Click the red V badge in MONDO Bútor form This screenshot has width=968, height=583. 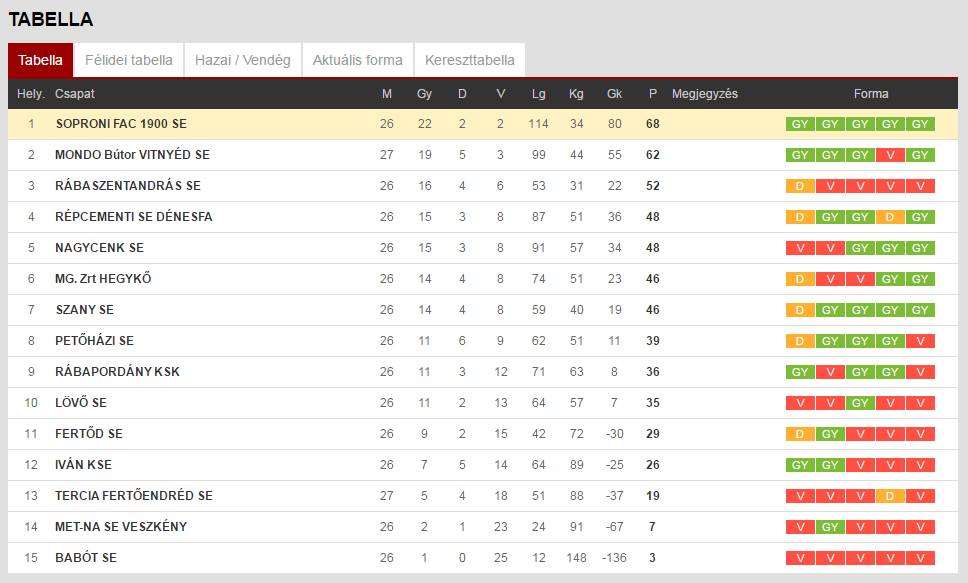tap(890, 155)
